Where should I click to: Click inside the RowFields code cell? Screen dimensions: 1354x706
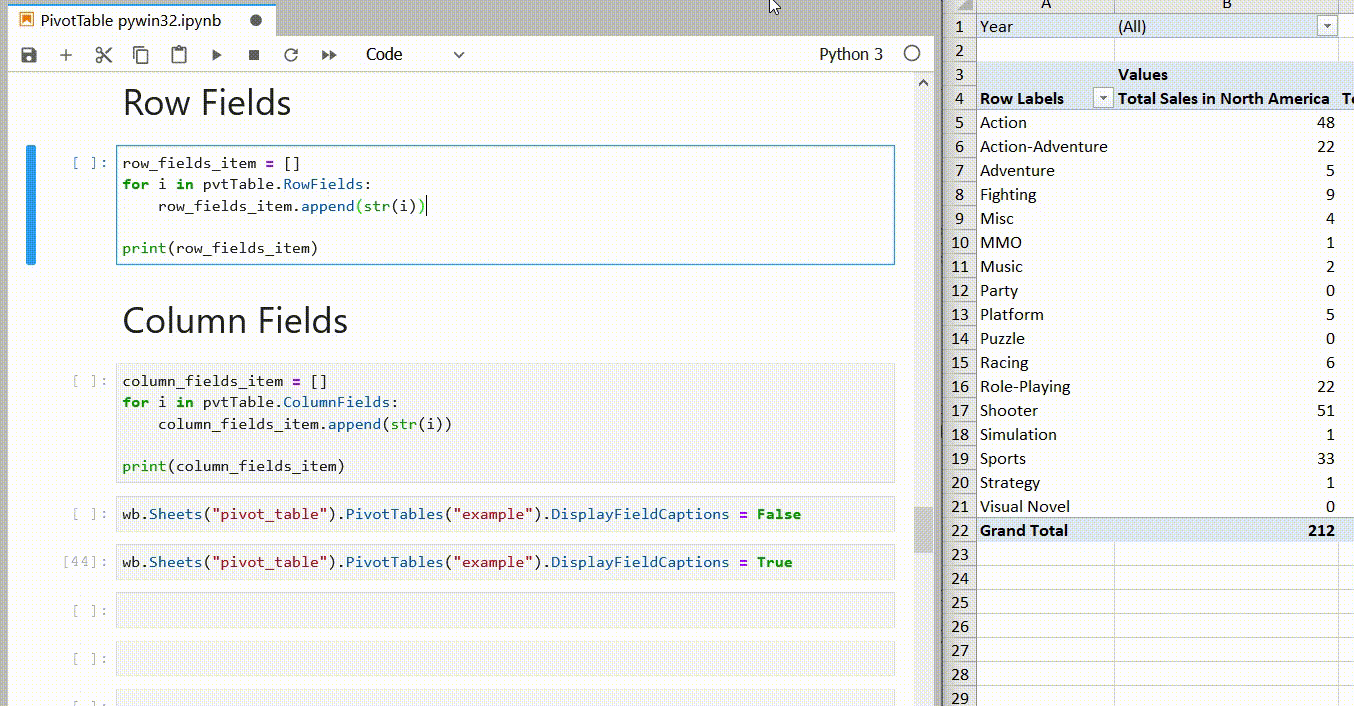coord(505,205)
